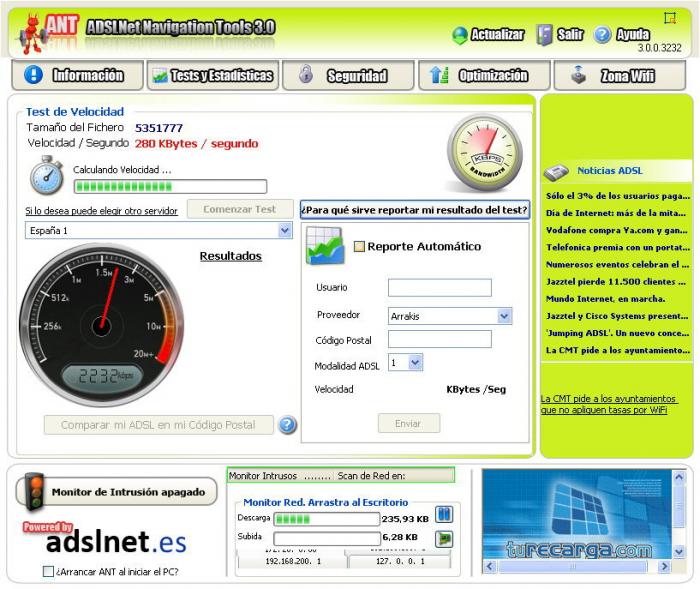Screen dimensions: 700x589
Task: Click the Ayuda question mark icon
Action: (x=602, y=34)
